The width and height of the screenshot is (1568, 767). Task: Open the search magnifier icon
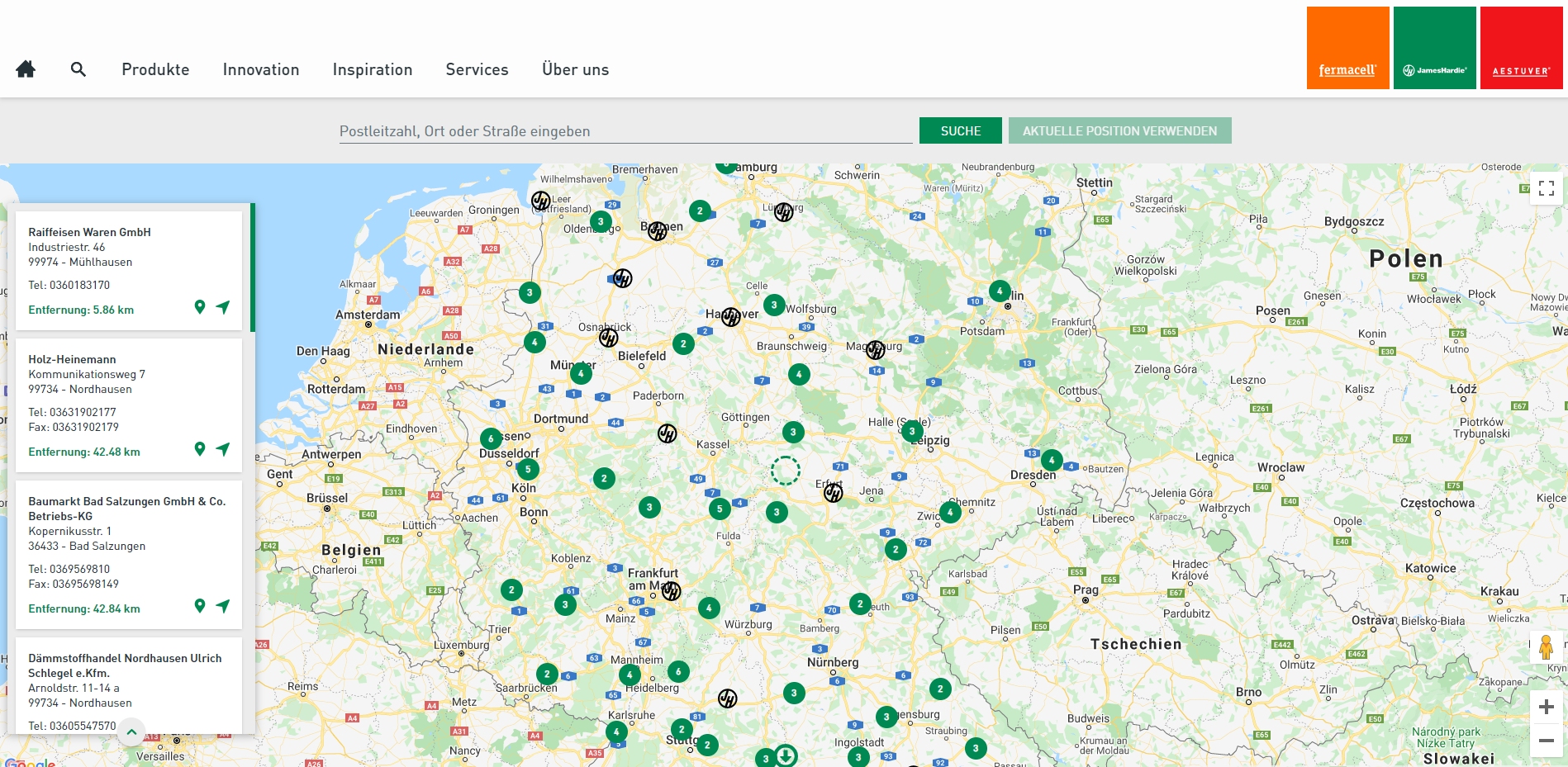pyautogui.click(x=78, y=69)
